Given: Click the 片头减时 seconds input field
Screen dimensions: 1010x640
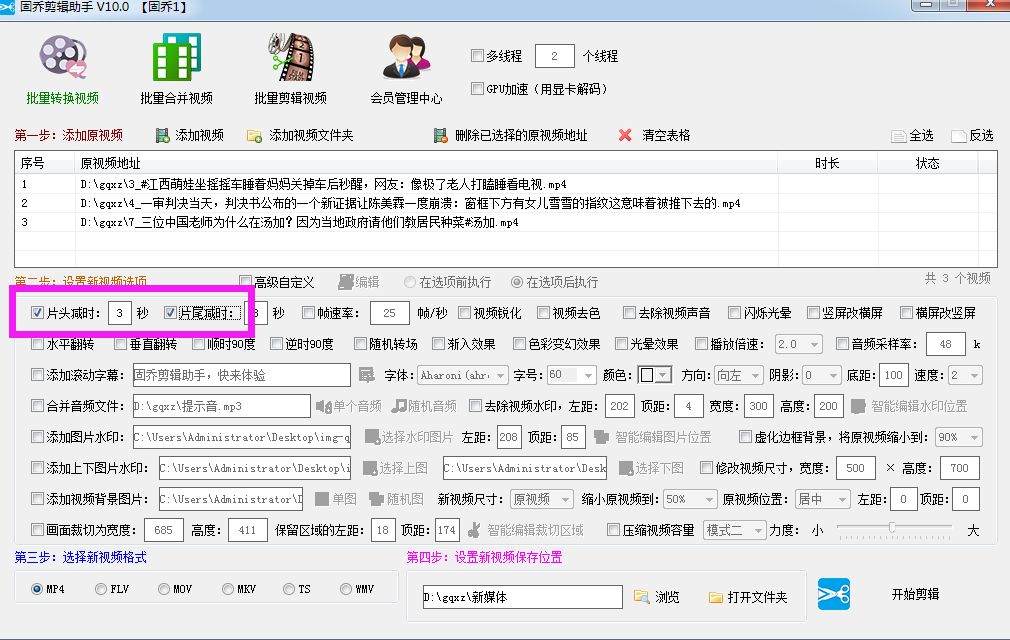Looking at the screenshot, I should (120, 313).
